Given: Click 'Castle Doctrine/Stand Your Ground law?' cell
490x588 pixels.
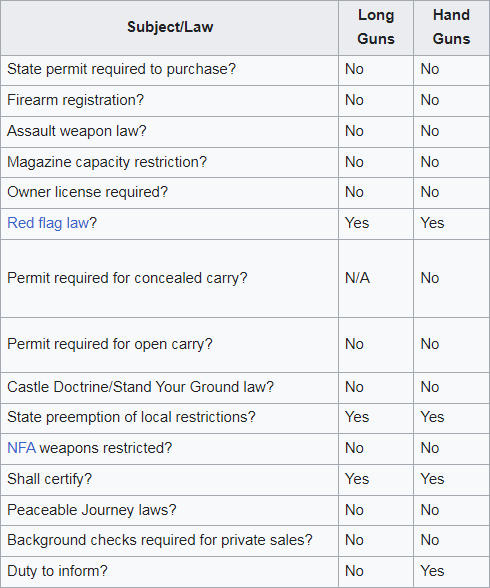Looking at the screenshot, I should click(x=170, y=388).
